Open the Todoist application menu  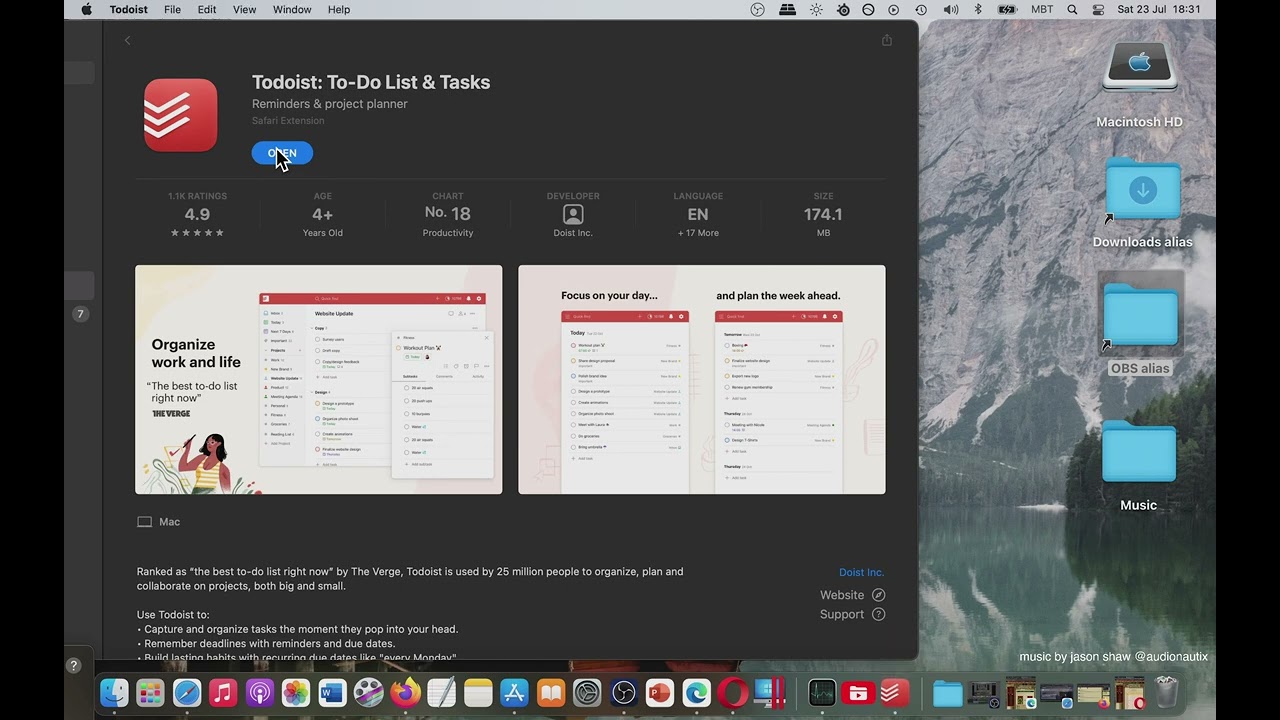click(x=128, y=9)
